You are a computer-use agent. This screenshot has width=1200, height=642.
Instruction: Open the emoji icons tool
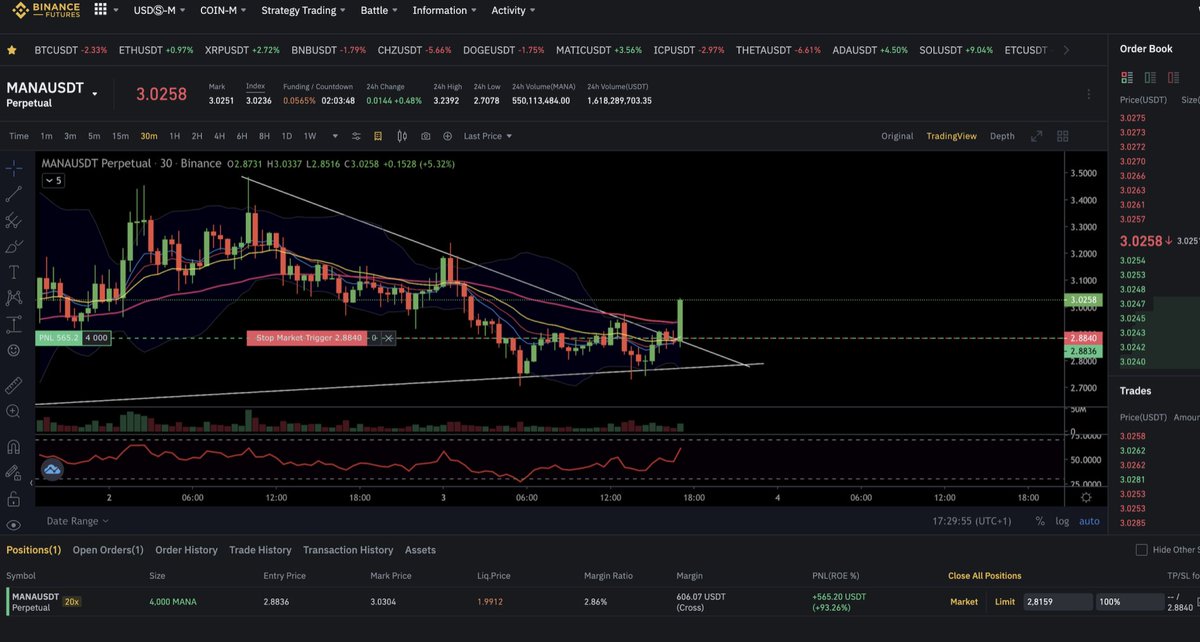pyautogui.click(x=14, y=350)
